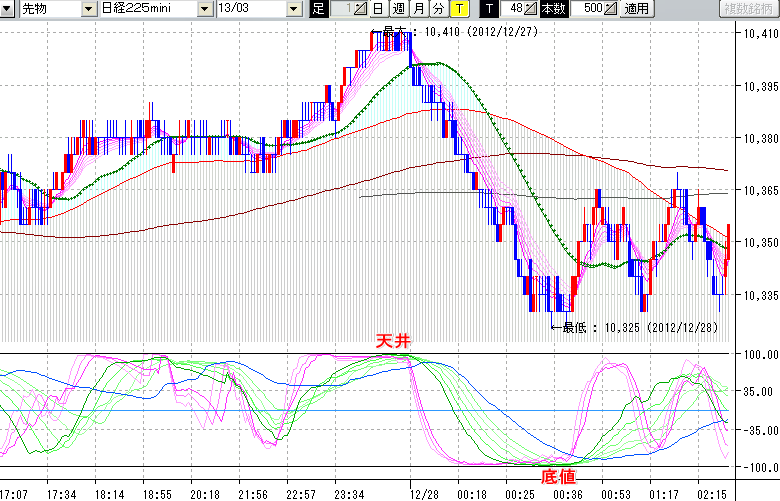Click the grayed-out 複数銘柄 button
The image size is (780, 501).
749,9
